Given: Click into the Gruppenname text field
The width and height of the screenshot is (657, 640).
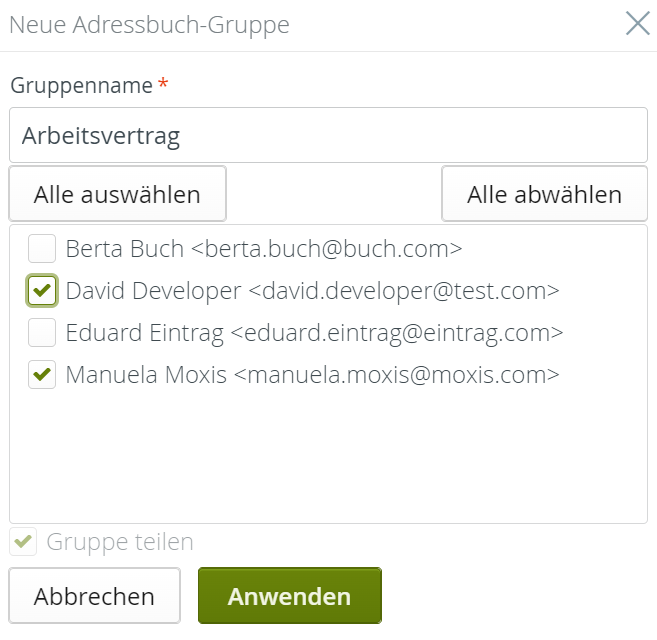Looking at the screenshot, I should (x=328, y=135).
